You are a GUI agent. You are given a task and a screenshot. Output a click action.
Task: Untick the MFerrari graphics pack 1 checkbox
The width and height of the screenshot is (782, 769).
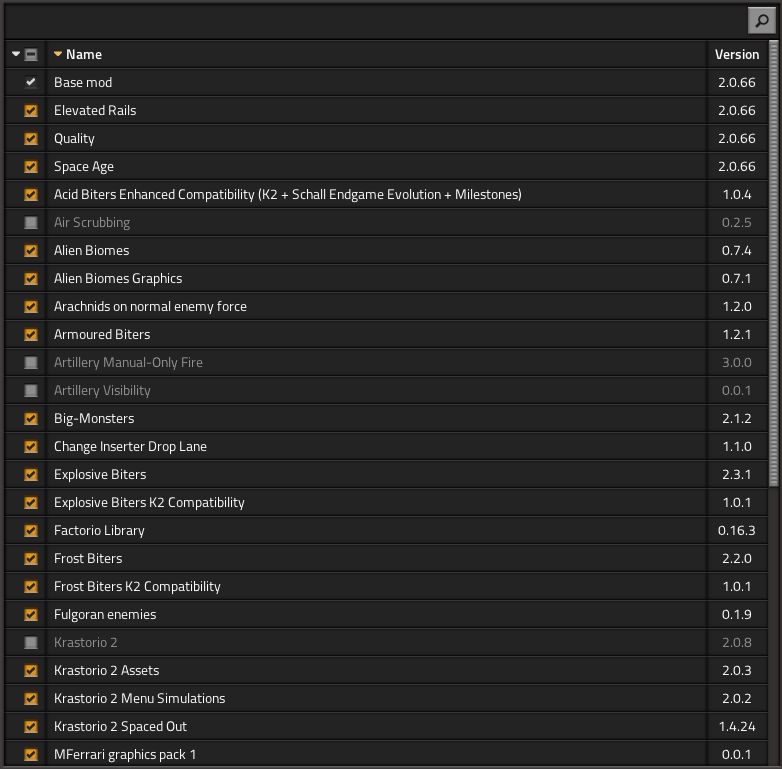[31, 755]
